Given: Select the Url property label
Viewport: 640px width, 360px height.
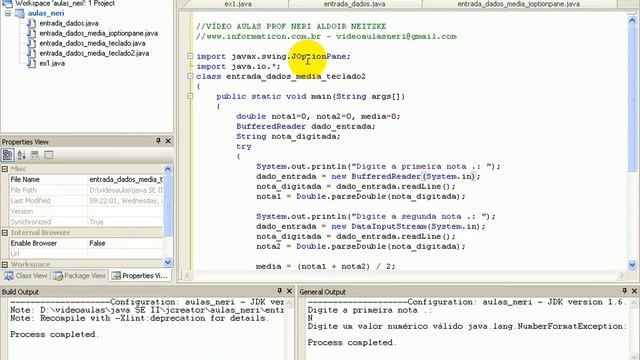Looking at the screenshot, I should [15, 254].
